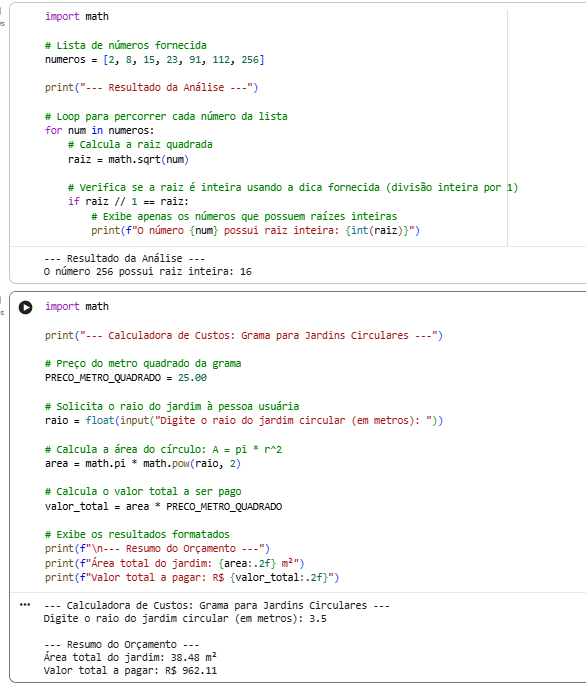
Task: Click the print 'Área total do jardim' code line
Action: click(175, 563)
